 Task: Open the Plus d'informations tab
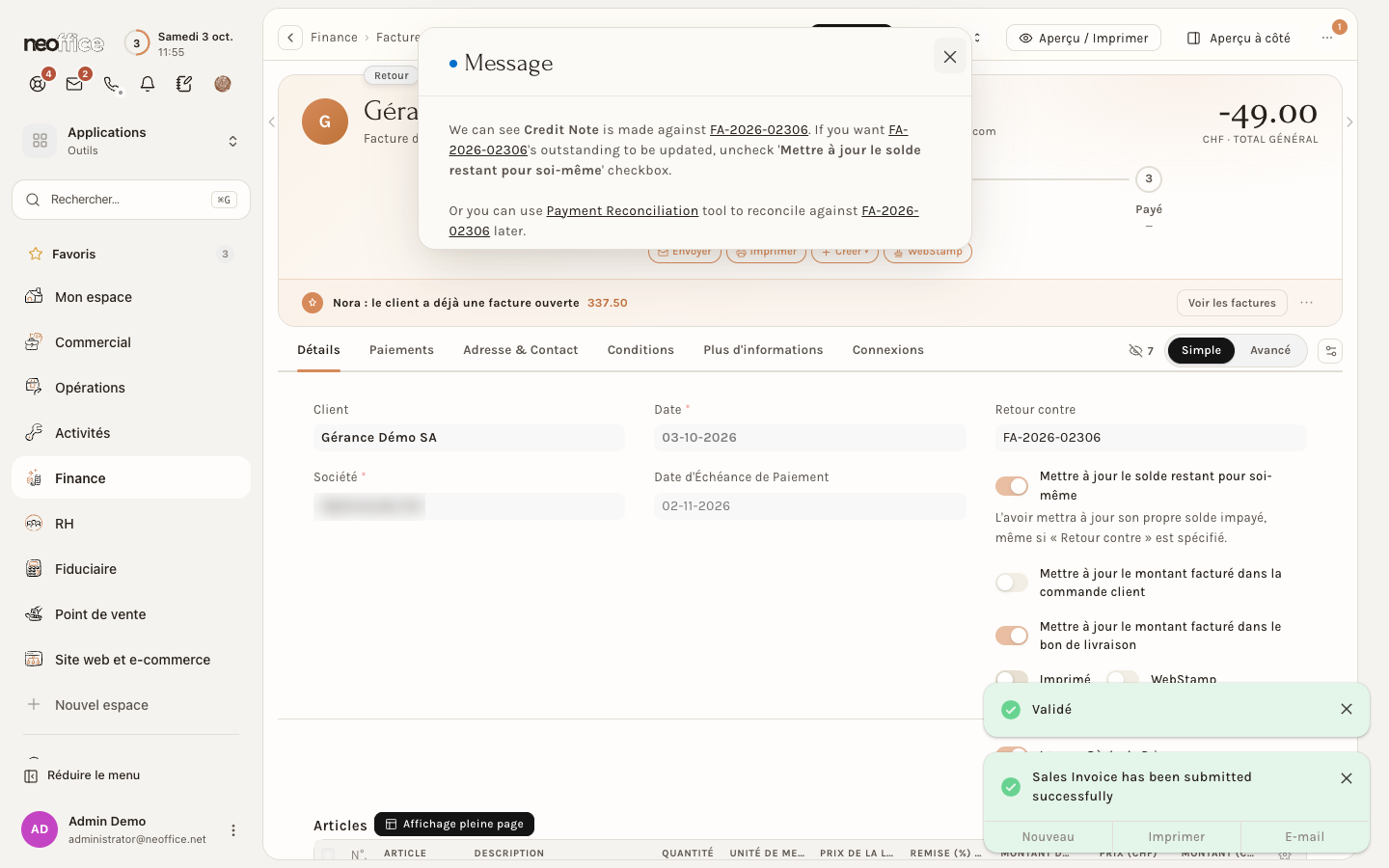click(x=763, y=350)
